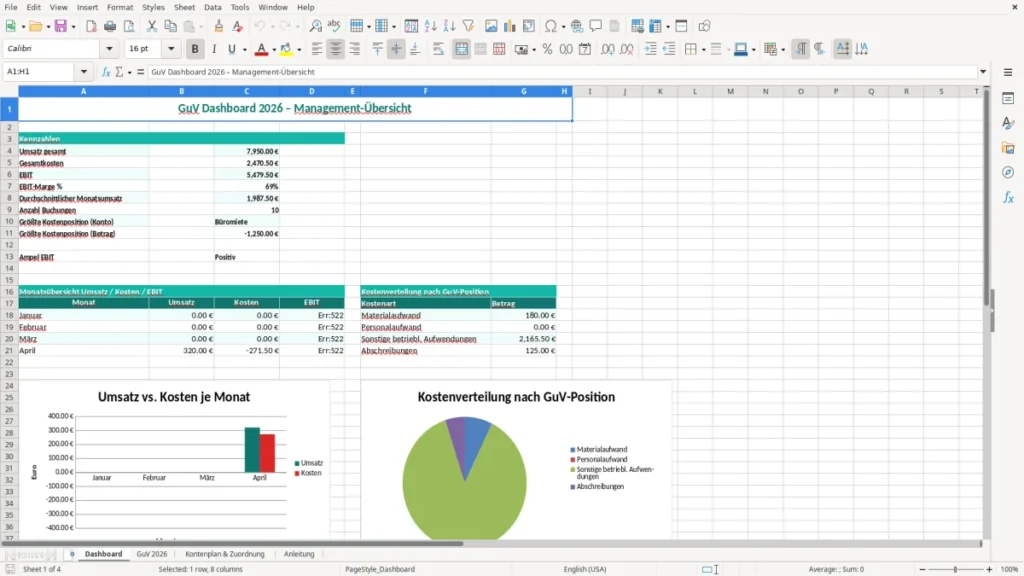Image resolution: width=1024 pixels, height=576 pixels.
Task: Toggle Align Left
Action: [x=317, y=49]
